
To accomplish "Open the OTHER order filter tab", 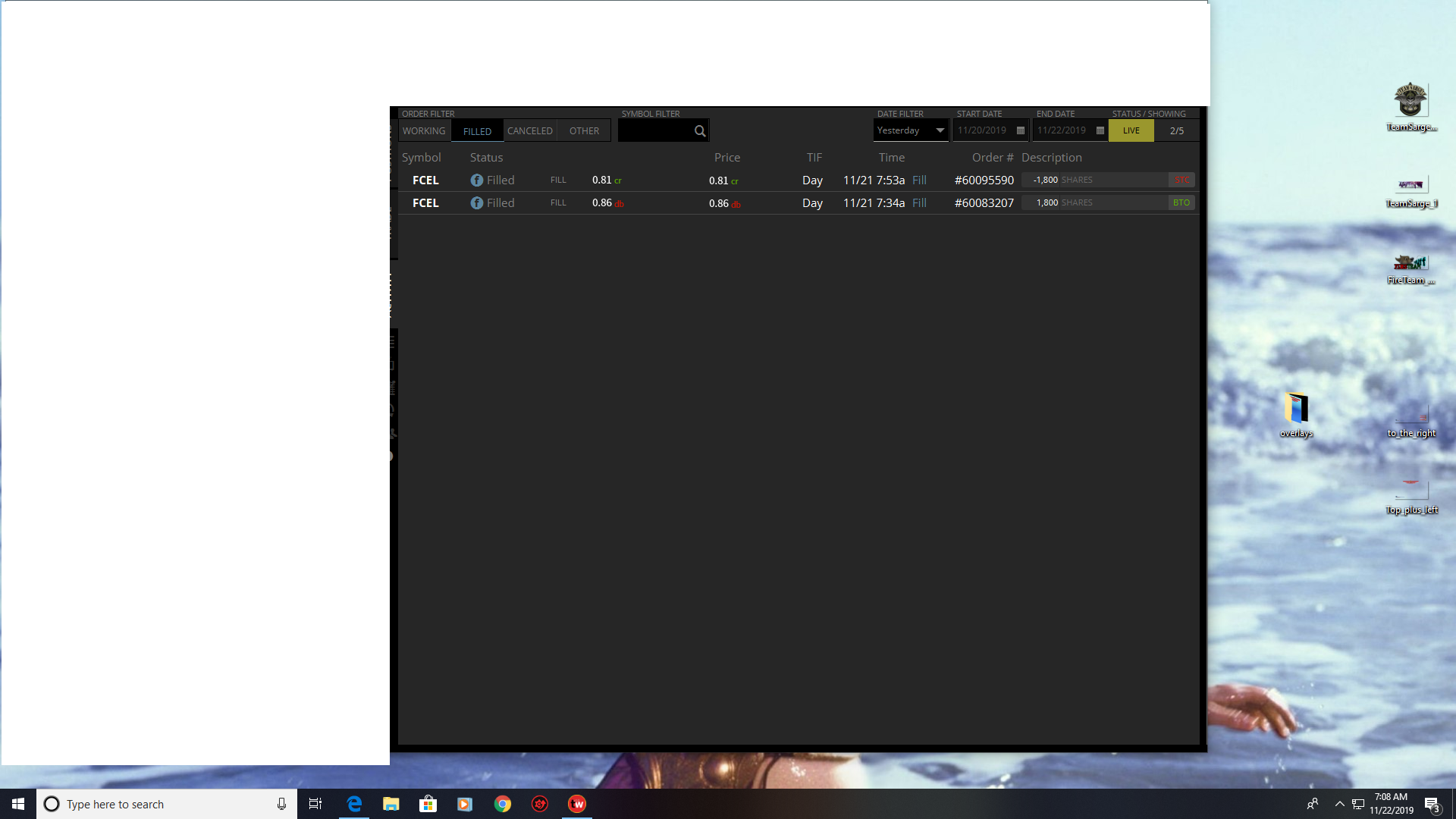I will coord(584,130).
